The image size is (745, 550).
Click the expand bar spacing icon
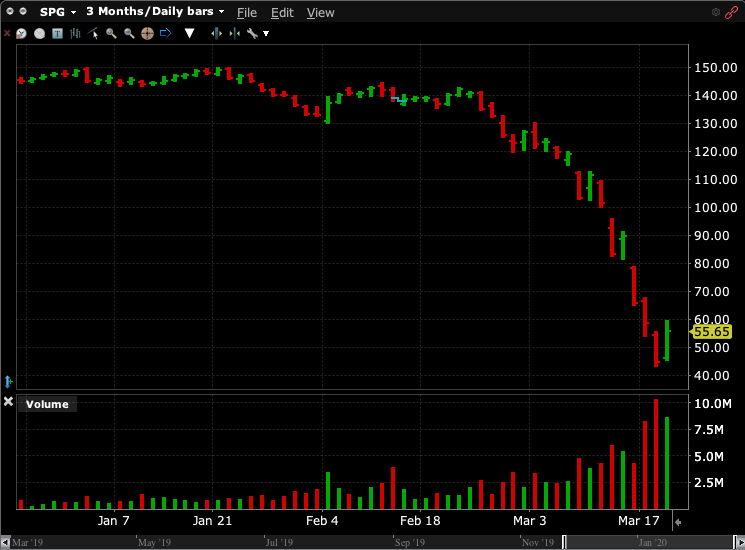click(216, 33)
